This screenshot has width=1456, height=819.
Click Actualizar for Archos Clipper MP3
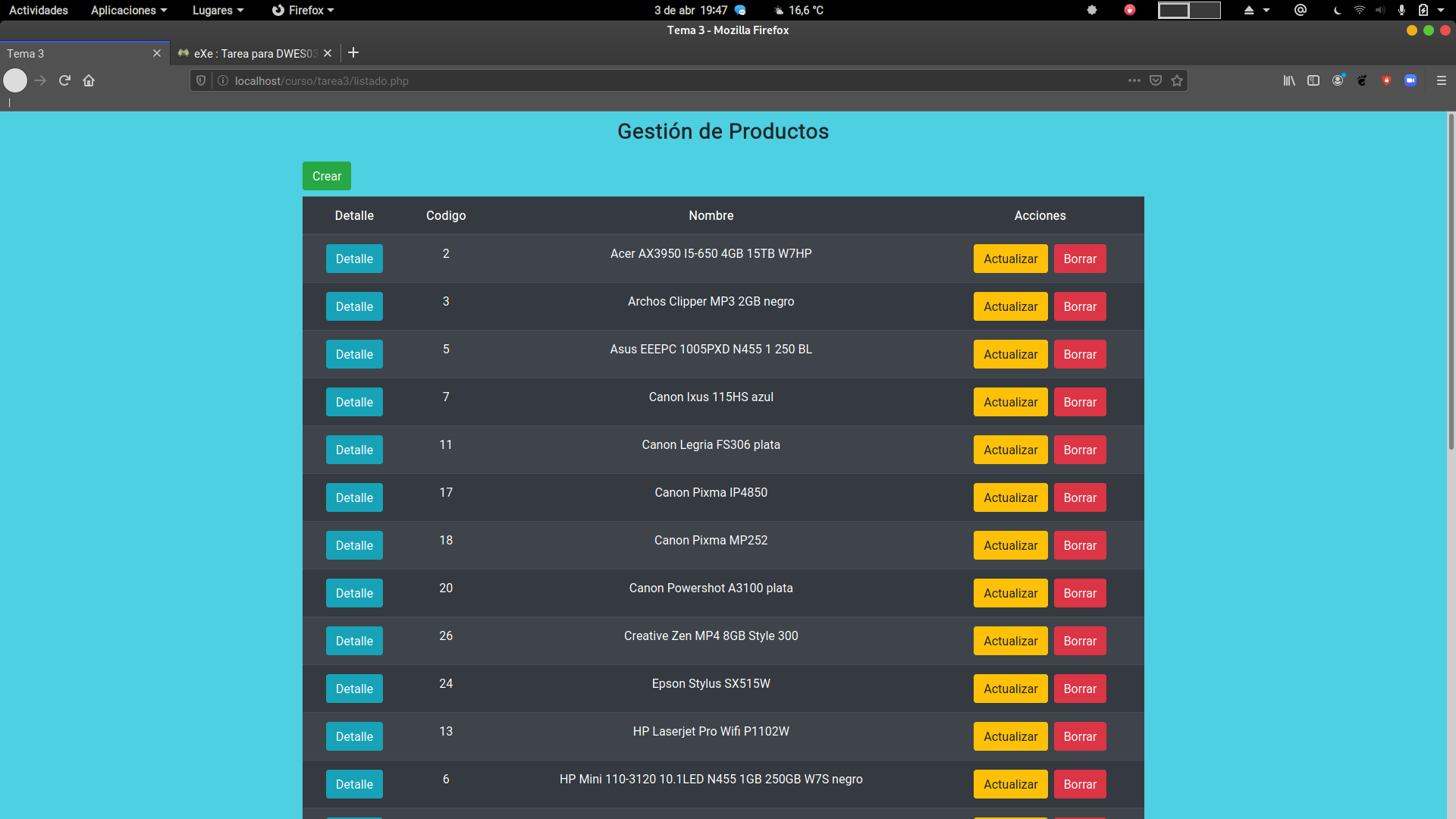point(1010,306)
